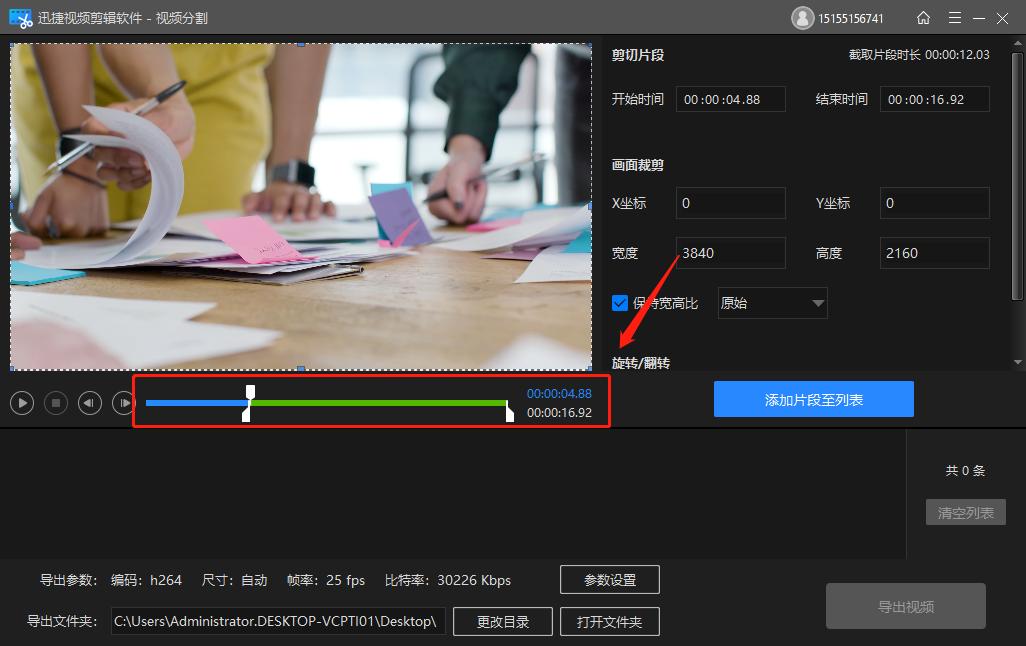This screenshot has width=1026, height=646.
Task: Toggle the 保持宽高比 checkbox
Action: coord(620,303)
